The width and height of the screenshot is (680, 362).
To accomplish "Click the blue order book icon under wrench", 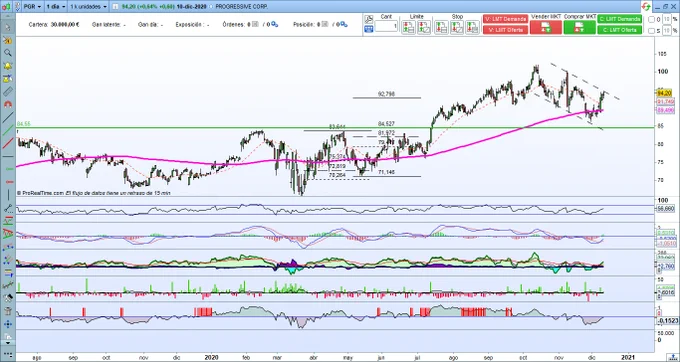I will click(x=369, y=29).
